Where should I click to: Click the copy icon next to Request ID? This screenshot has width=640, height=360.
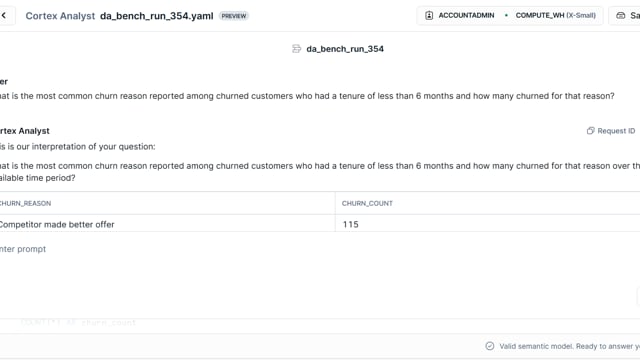[590, 131]
